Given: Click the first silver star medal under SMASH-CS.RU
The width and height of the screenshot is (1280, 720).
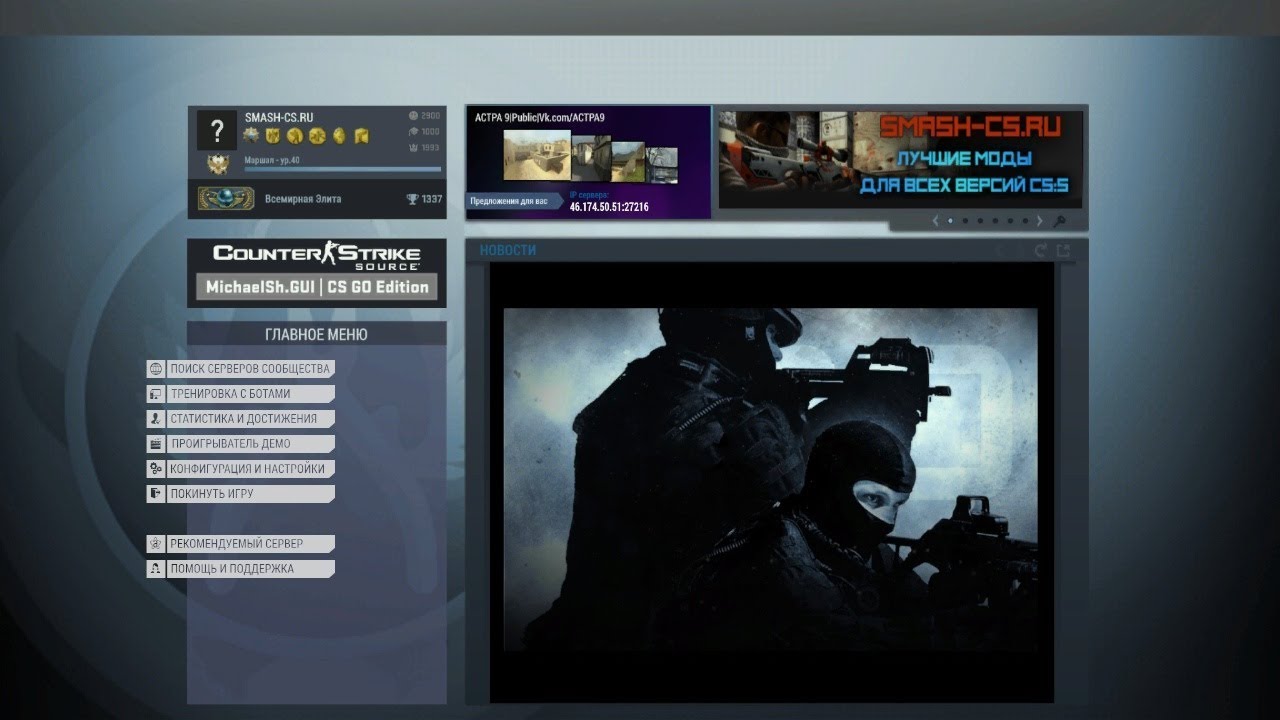Looking at the screenshot, I should (252, 135).
